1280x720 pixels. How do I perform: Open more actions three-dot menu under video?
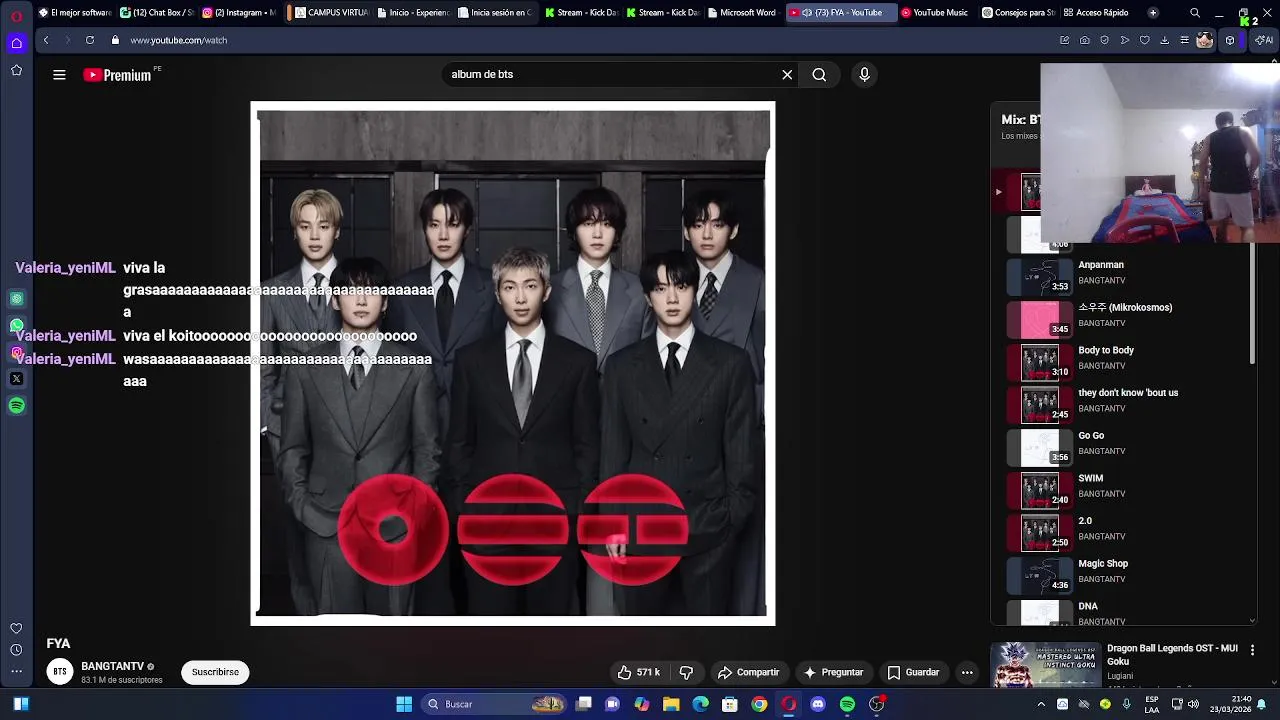967,673
